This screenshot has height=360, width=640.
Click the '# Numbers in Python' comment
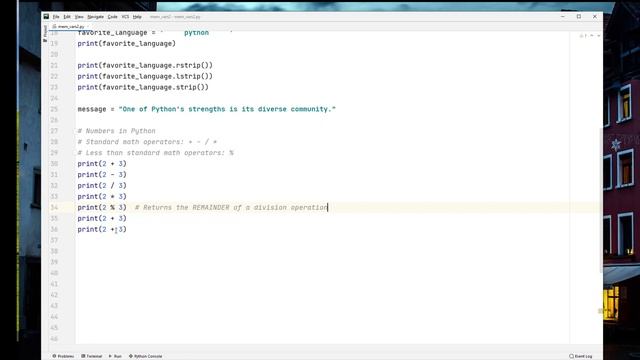pyautogui.click(x=116, y=131)
